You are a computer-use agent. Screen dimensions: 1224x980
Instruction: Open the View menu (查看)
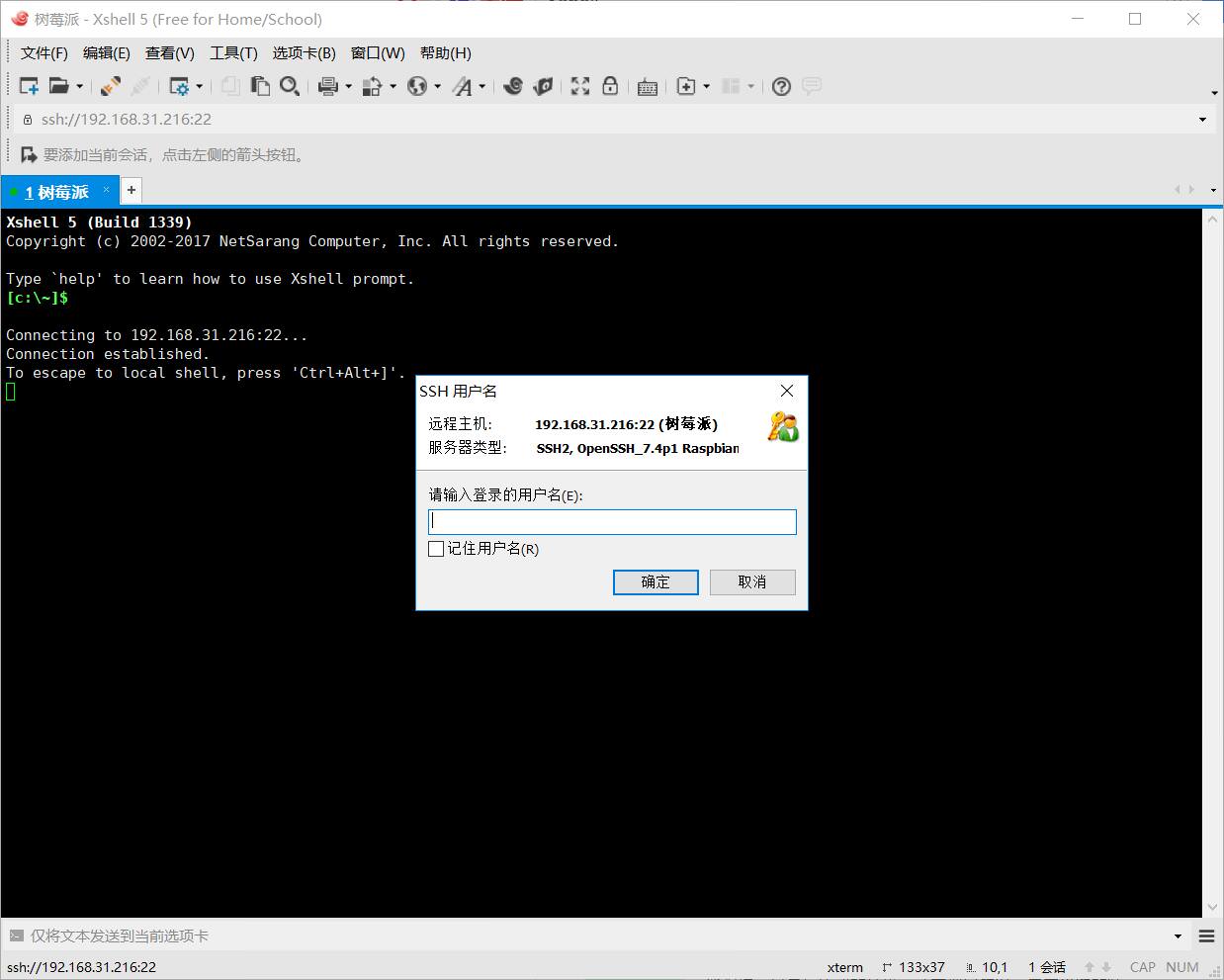(x=170, y=53)
